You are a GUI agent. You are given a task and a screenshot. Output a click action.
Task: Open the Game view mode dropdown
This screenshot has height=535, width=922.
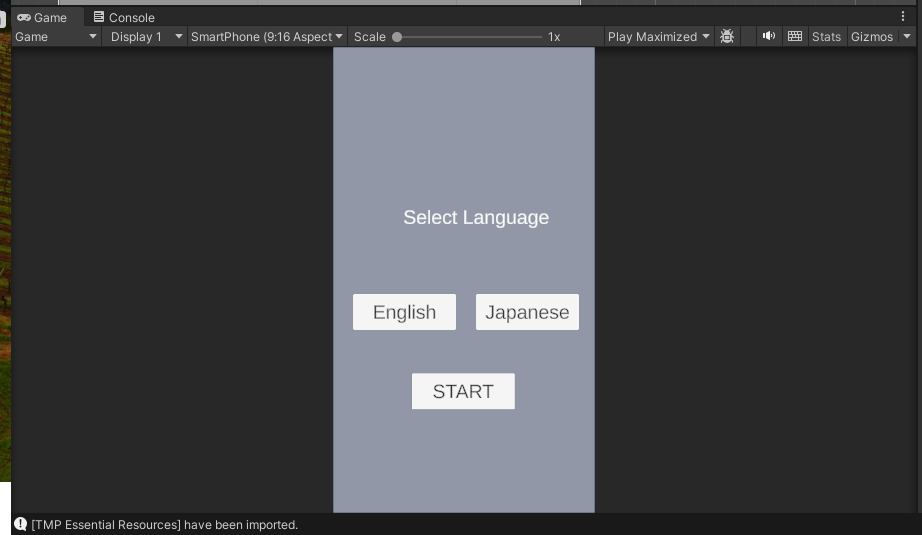56,36
